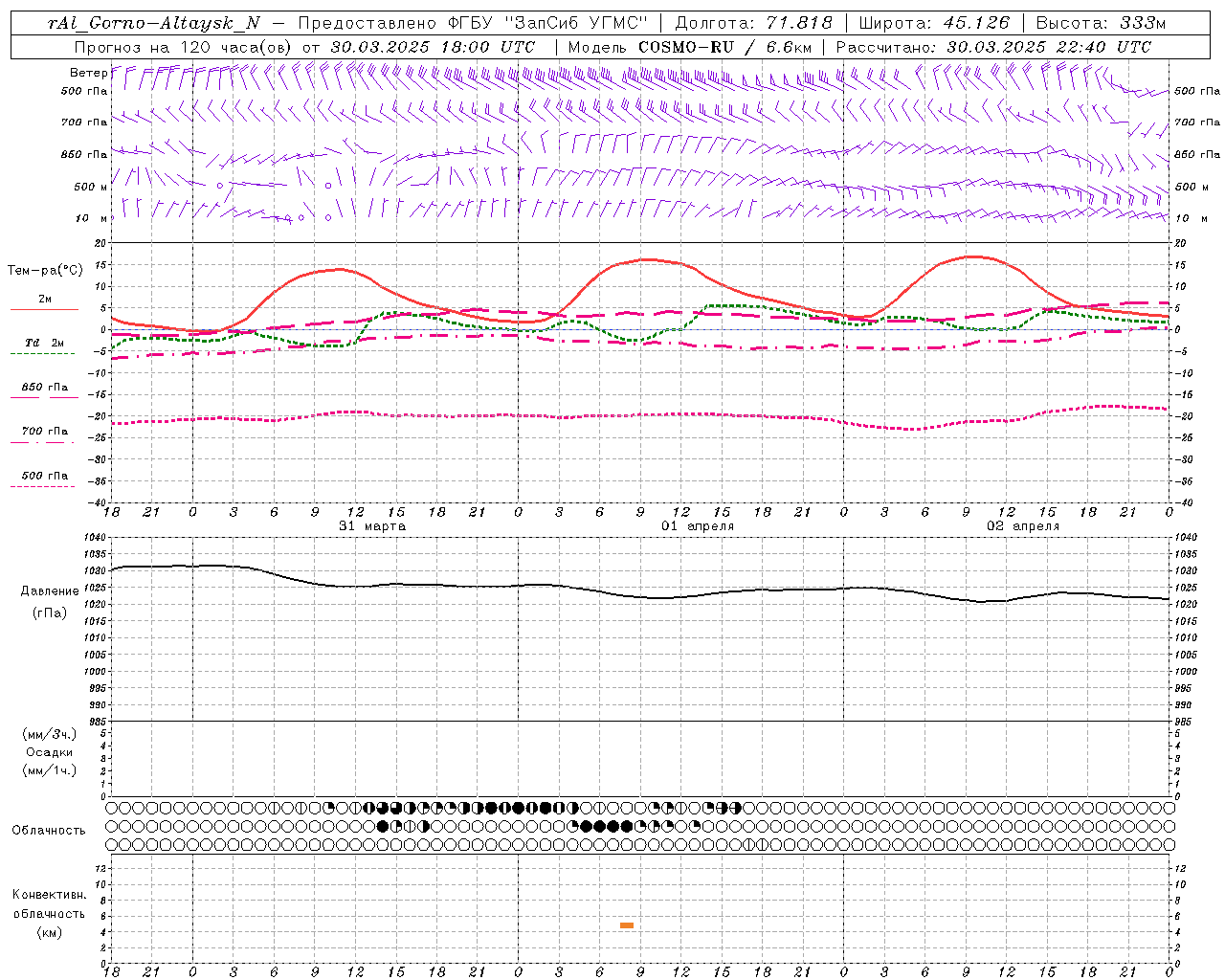Click the 500 гПа temperature legend entry
The image size is (1225, 980).
[x=45, y=476]
